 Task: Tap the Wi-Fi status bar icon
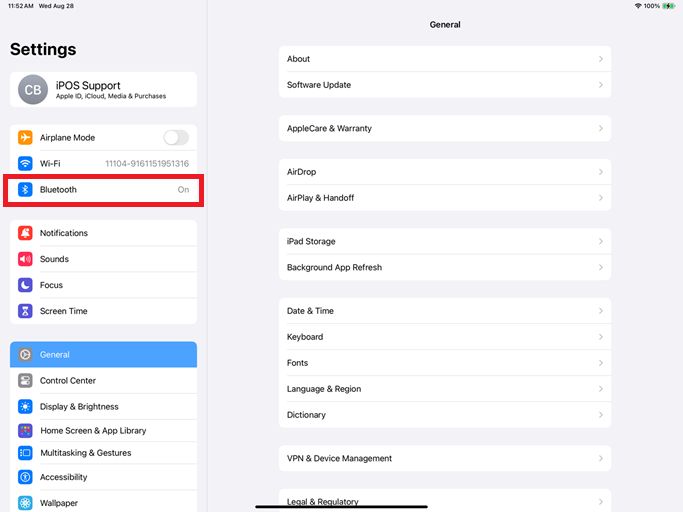click(638, 6)
